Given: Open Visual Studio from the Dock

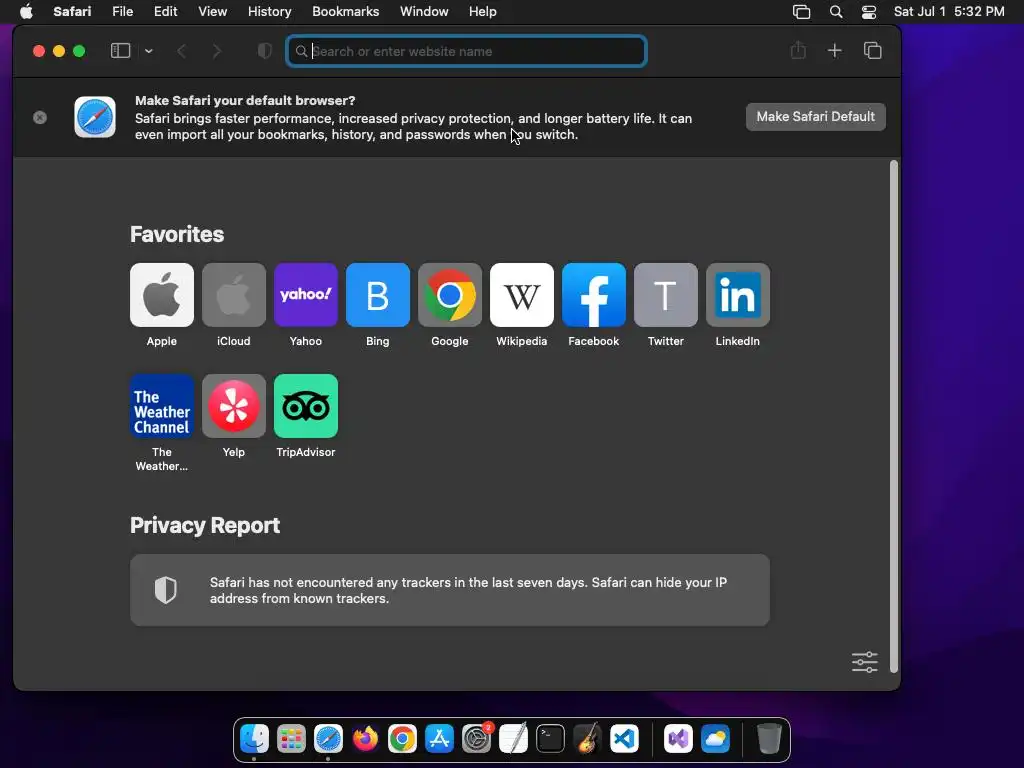Looking at the screenshot, I should pos(679,739).
